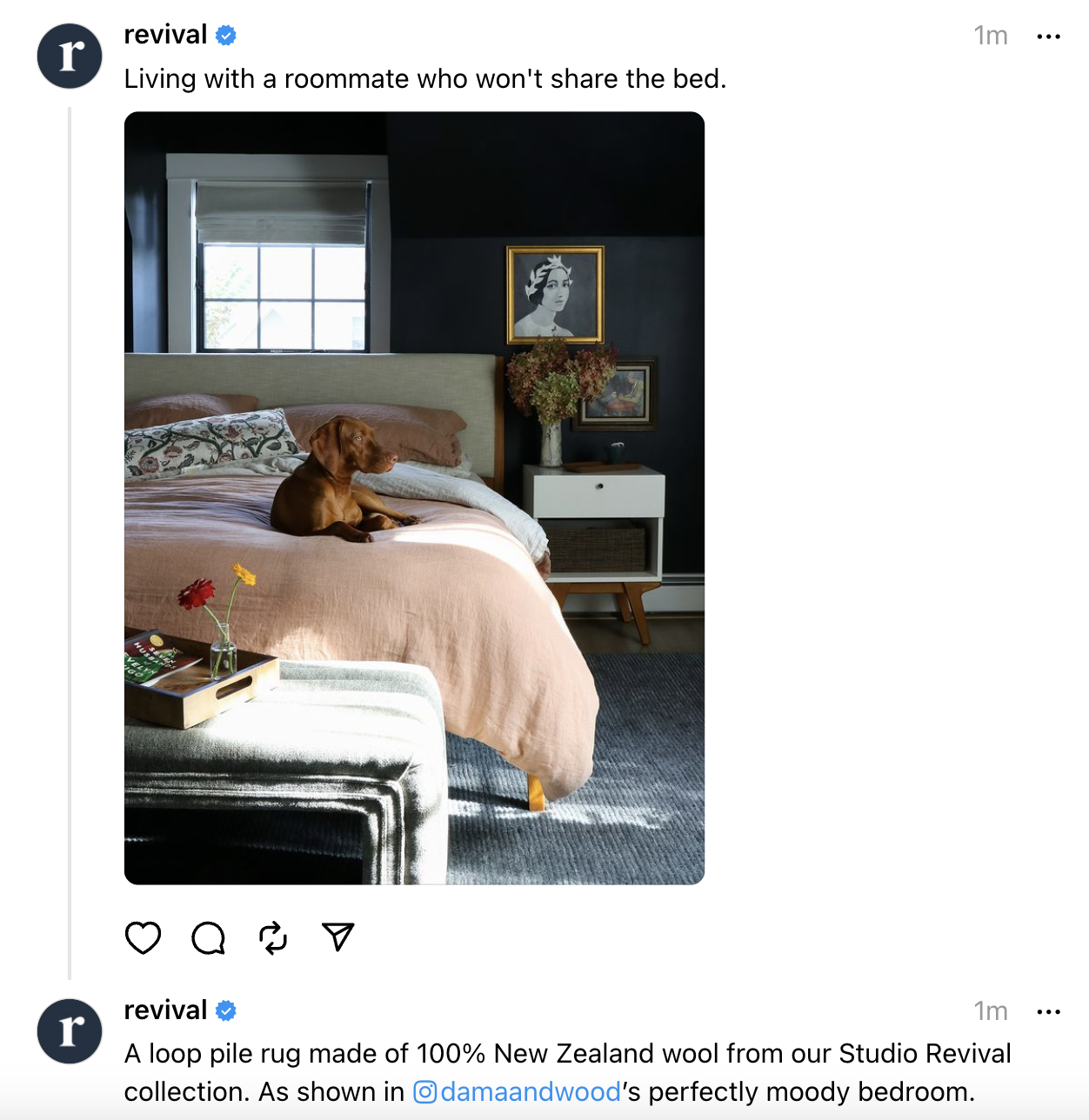Click the Instagram icon before damaandwood
The height and width of the screenshot is (1120, 1089).
coord(424,1092)
